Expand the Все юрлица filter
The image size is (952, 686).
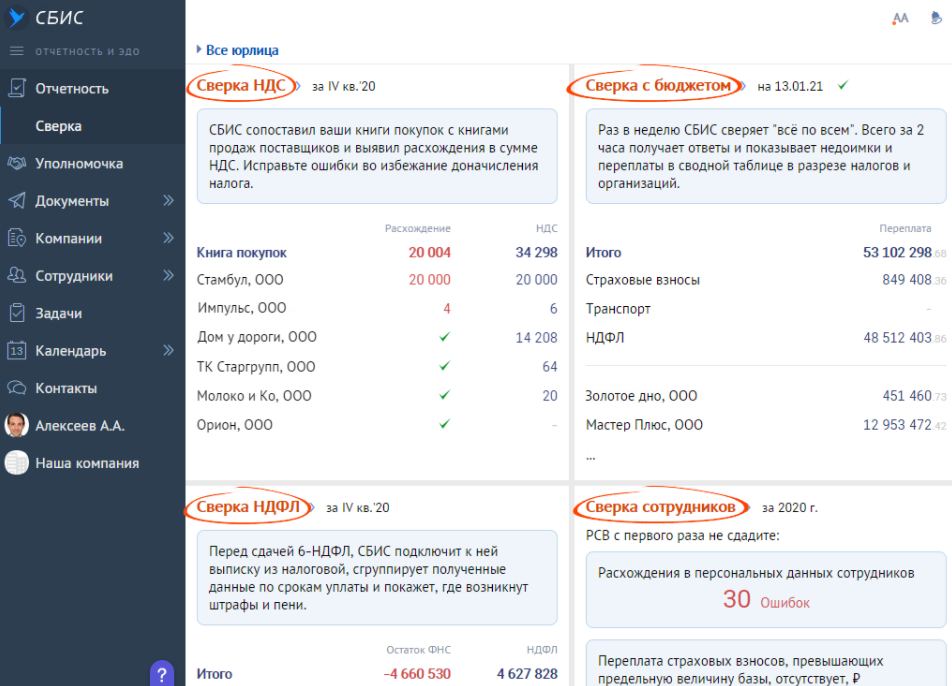coord(237,50)
